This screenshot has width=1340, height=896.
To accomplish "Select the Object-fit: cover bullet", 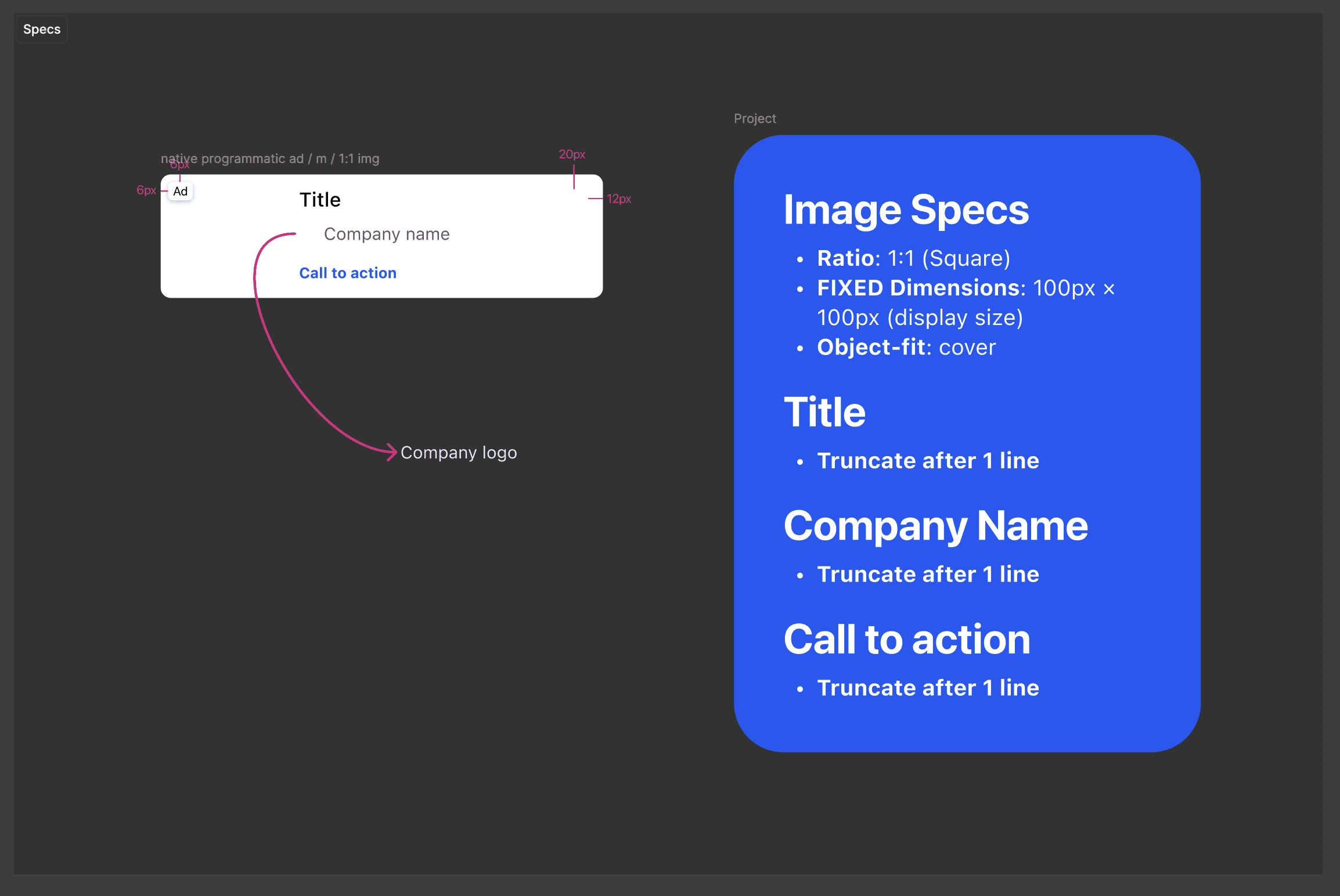I will click(906, 347).
